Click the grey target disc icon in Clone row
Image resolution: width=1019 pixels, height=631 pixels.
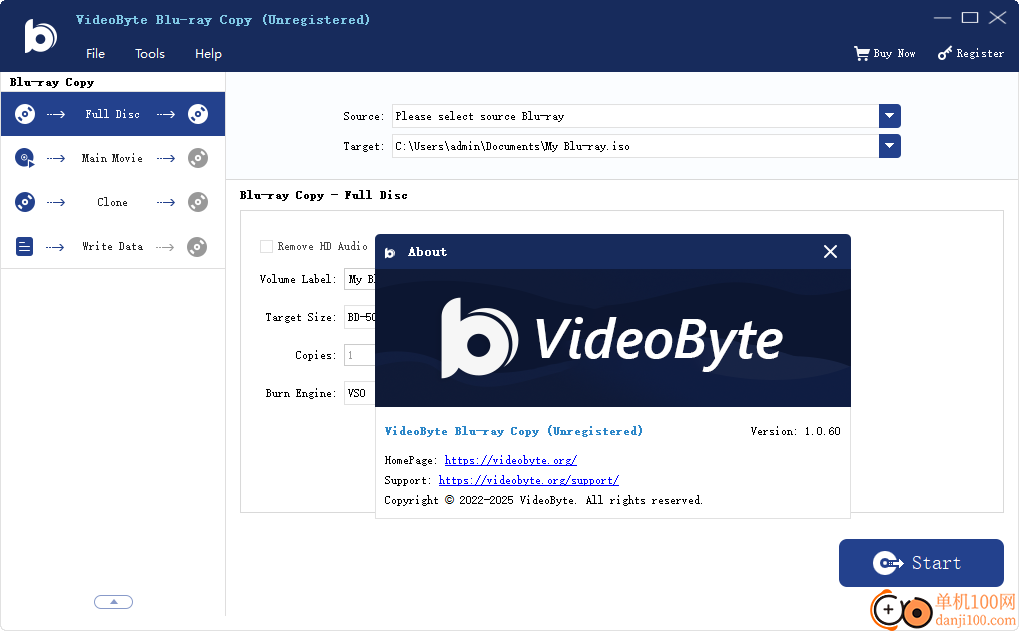pyautogui.click(x=198, y=202)
